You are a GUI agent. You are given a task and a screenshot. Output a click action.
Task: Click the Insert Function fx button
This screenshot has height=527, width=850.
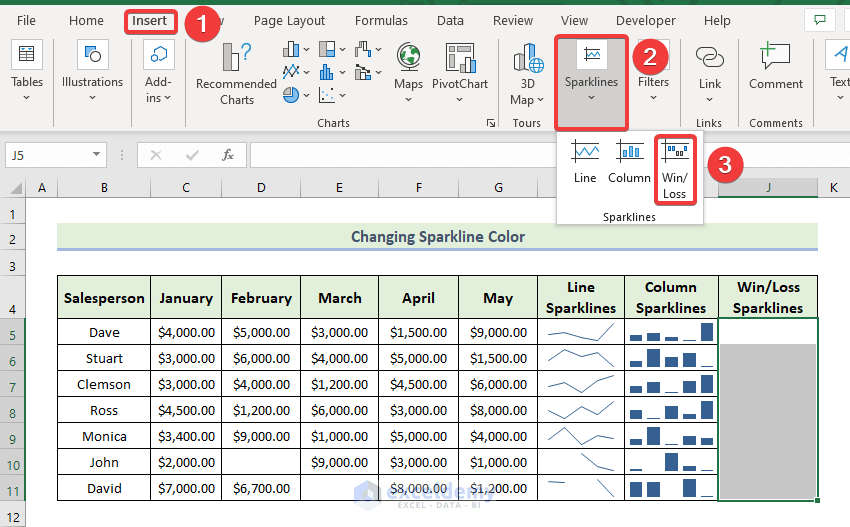[x=228, y=155]
